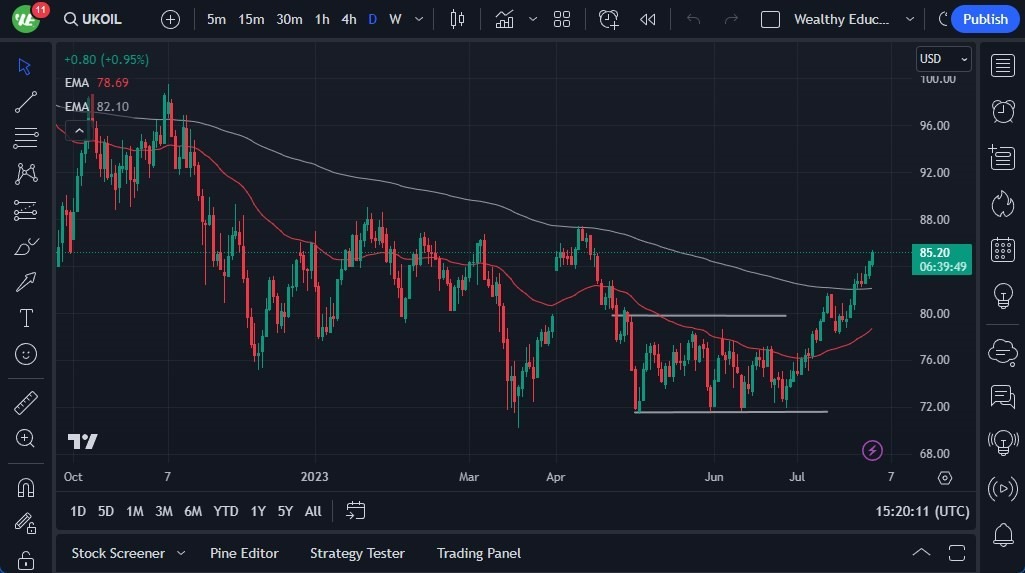Click the Create Alert icon in top toolbar
1025x573 pixels.
pos(609,19)
